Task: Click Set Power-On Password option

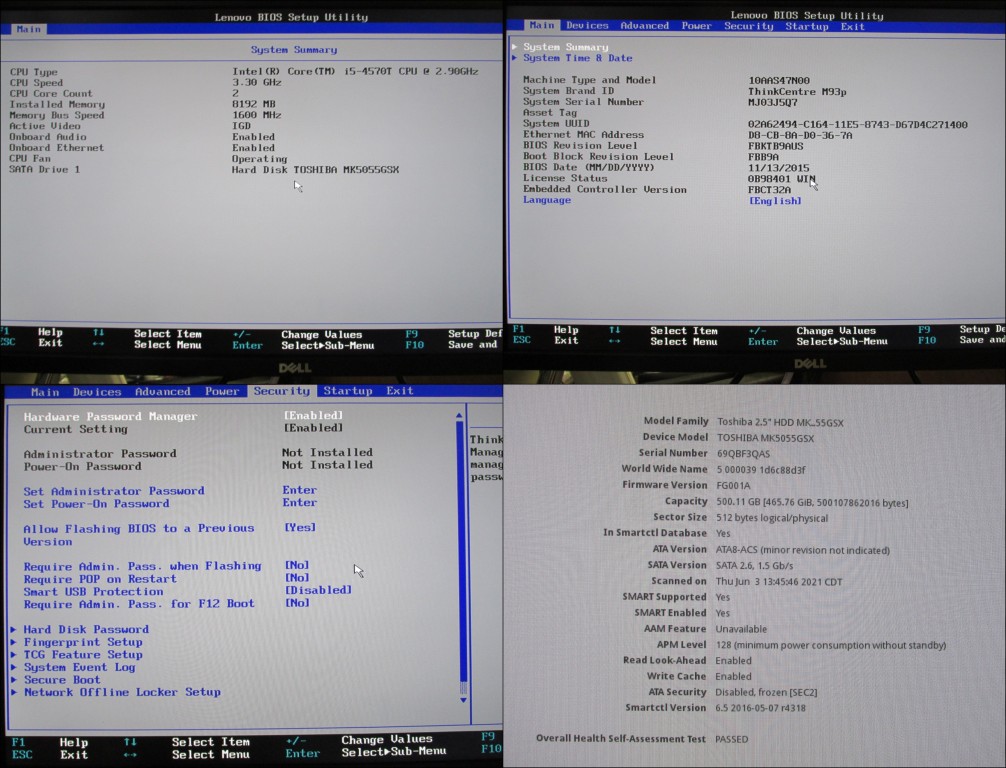Action: 97,504
